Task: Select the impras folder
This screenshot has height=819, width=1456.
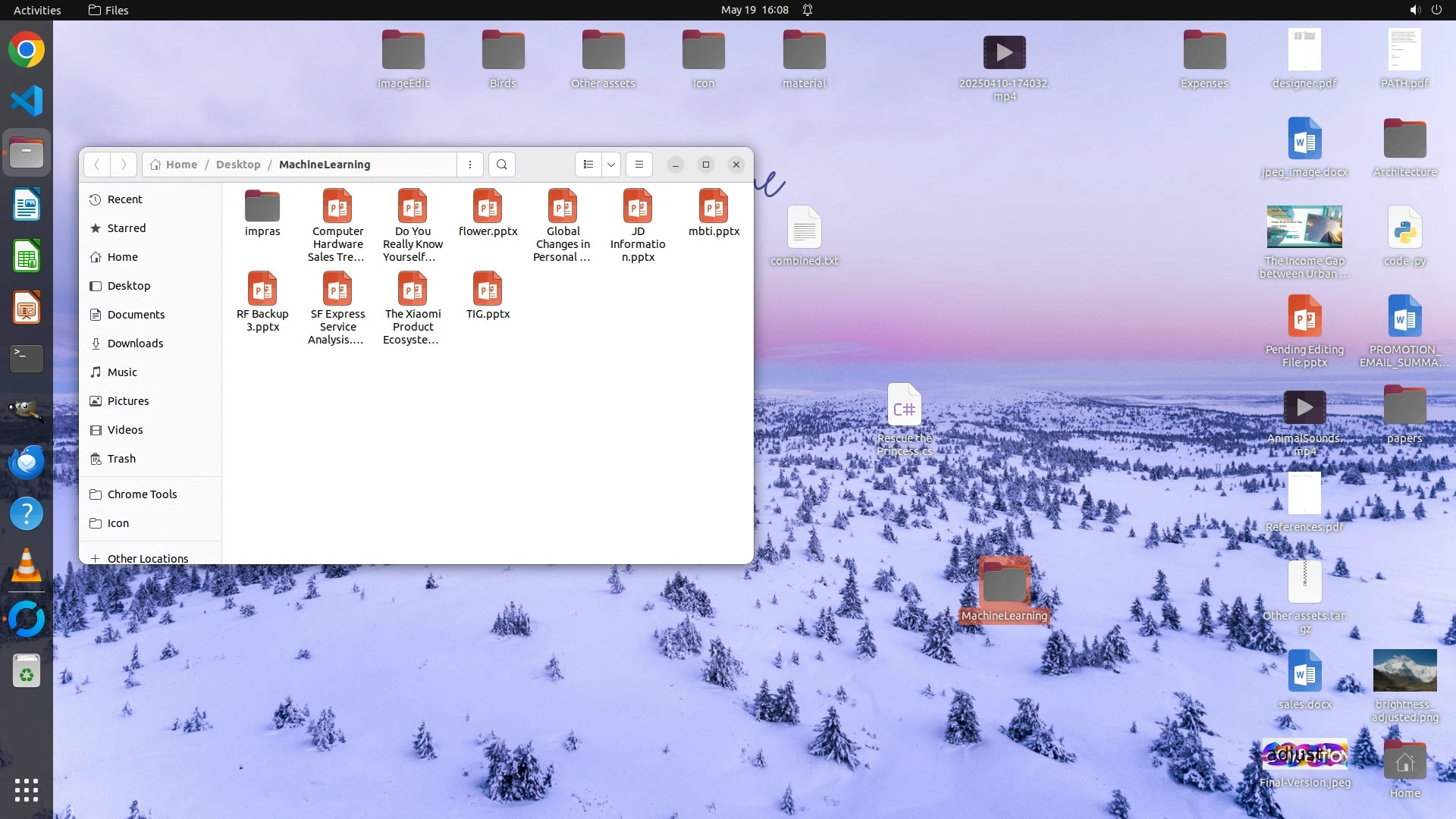Action: (262, 213)
